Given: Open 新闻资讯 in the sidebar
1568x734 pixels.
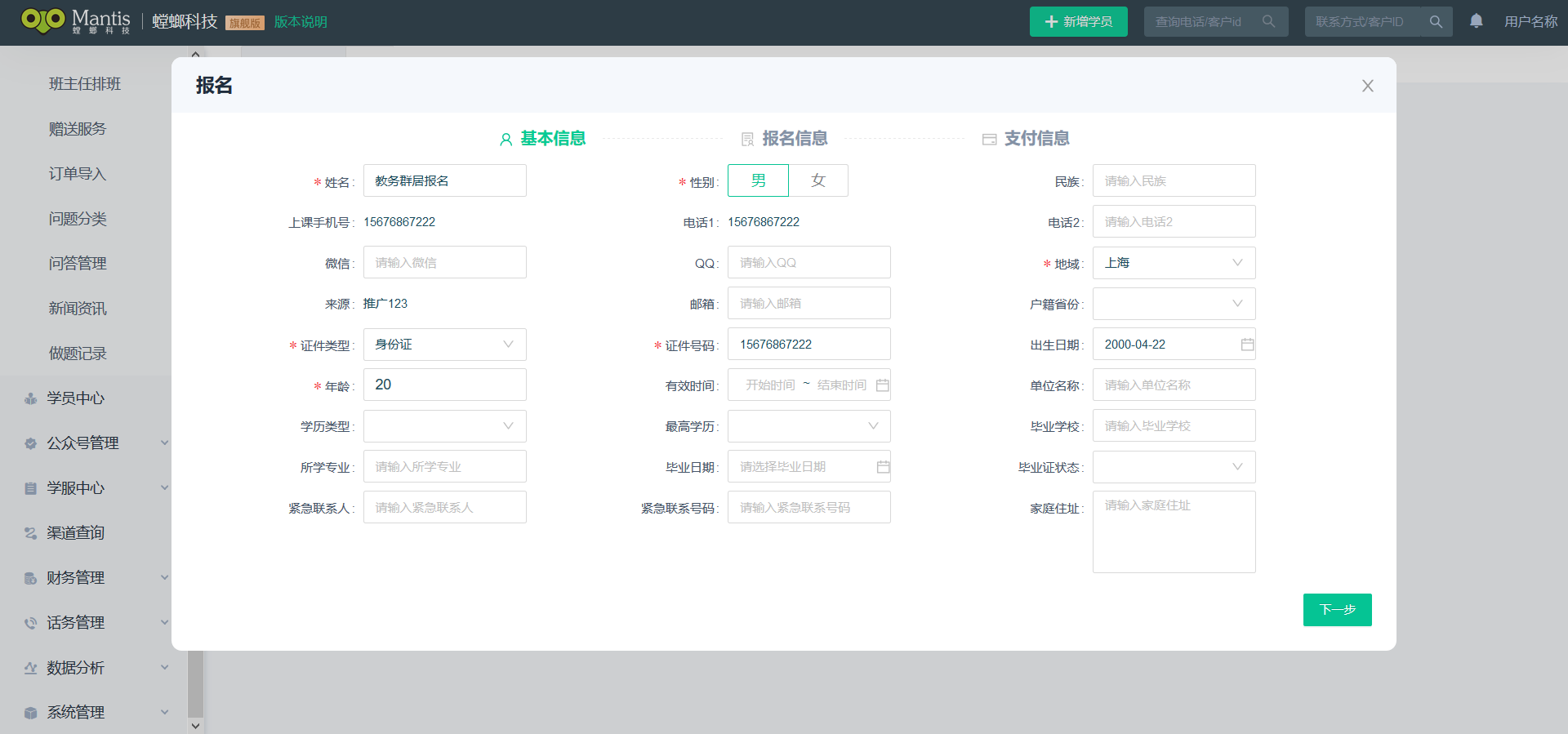Looking at the screenshot, I should 78,309.
